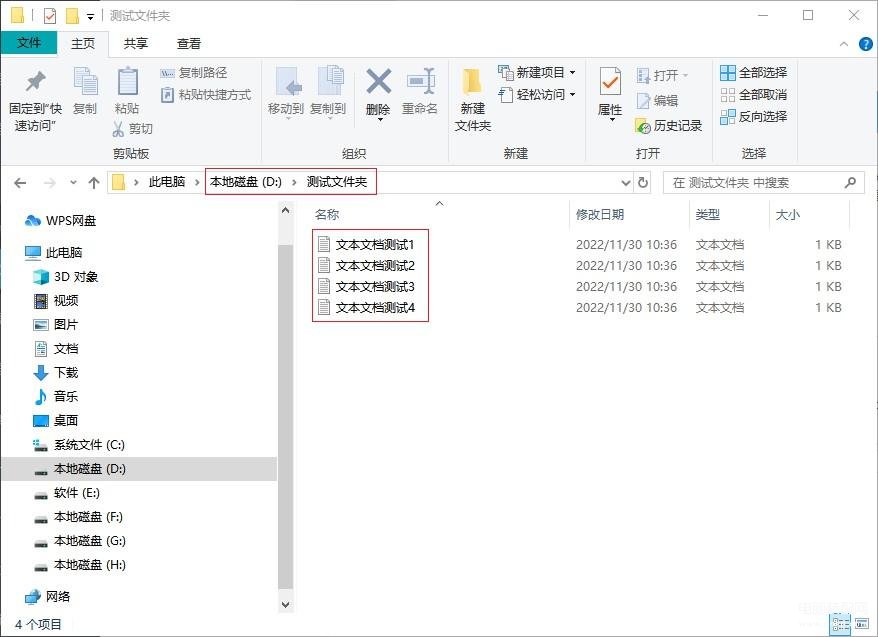The height and width of the screenshot is (637, 878).
Task: Open WPS网盘 in the navigation pane
Action: pos(60,221)
